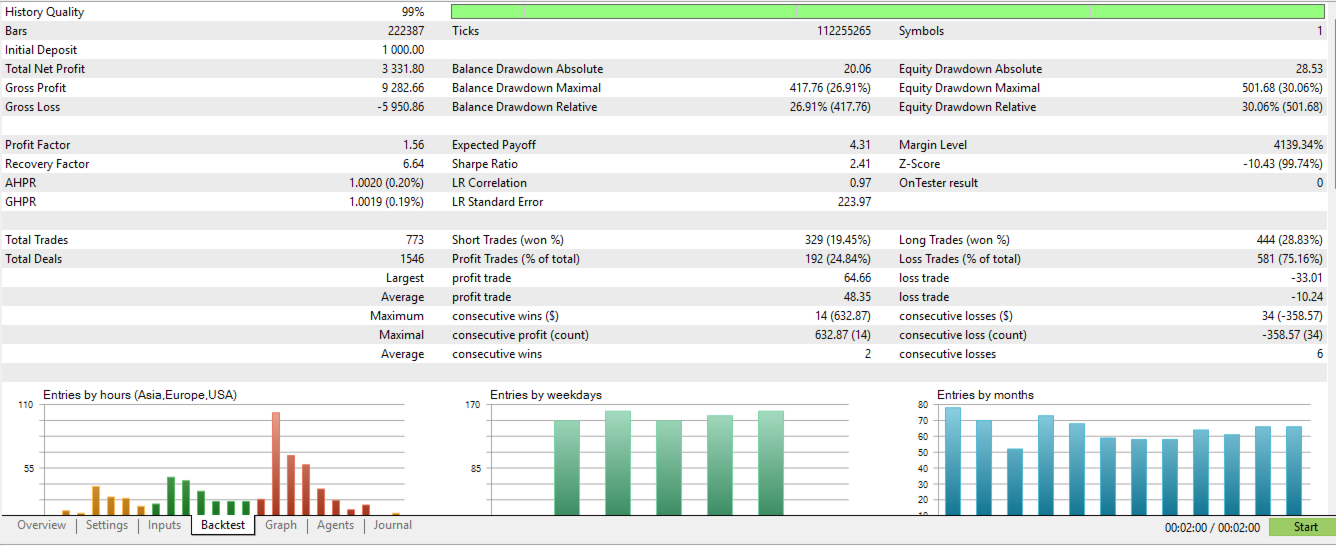
Task: Select the Total Net Profit value 3 331.80
Action: 403,69
